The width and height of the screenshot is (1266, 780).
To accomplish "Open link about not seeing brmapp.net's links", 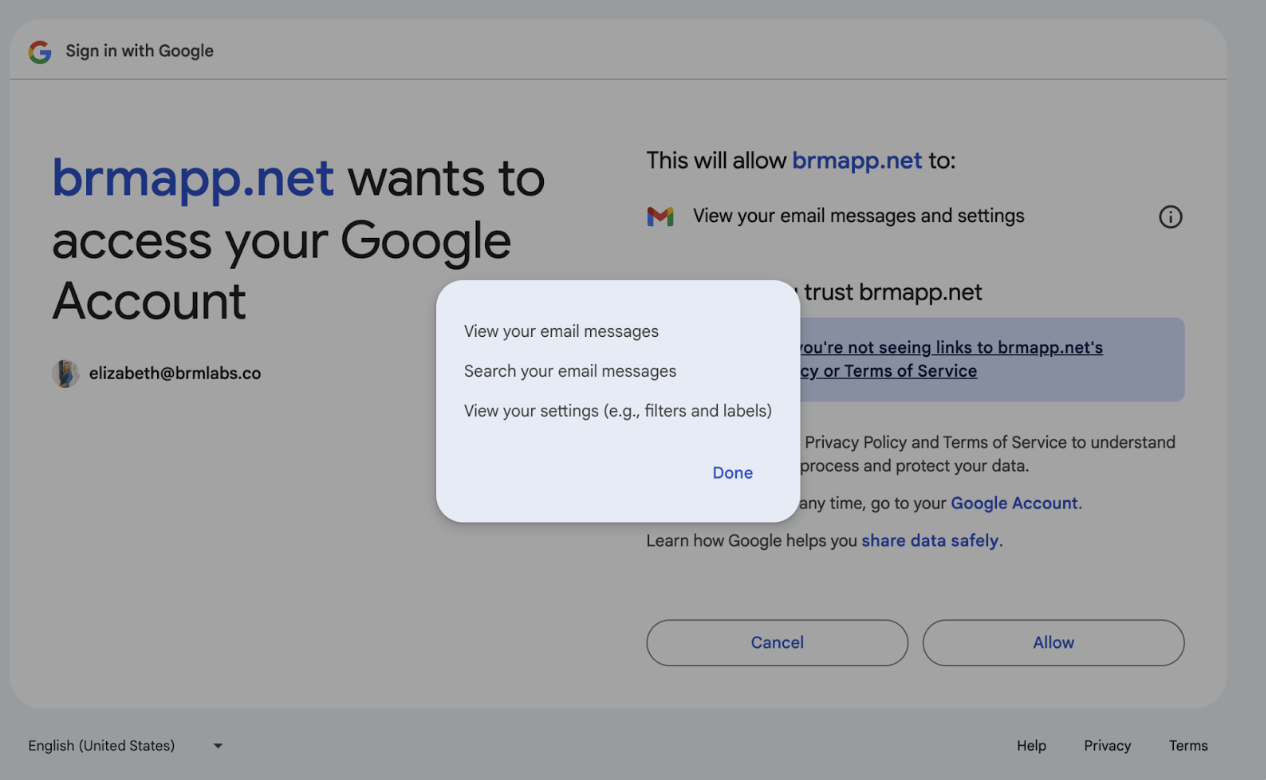I will pos(950,360).
